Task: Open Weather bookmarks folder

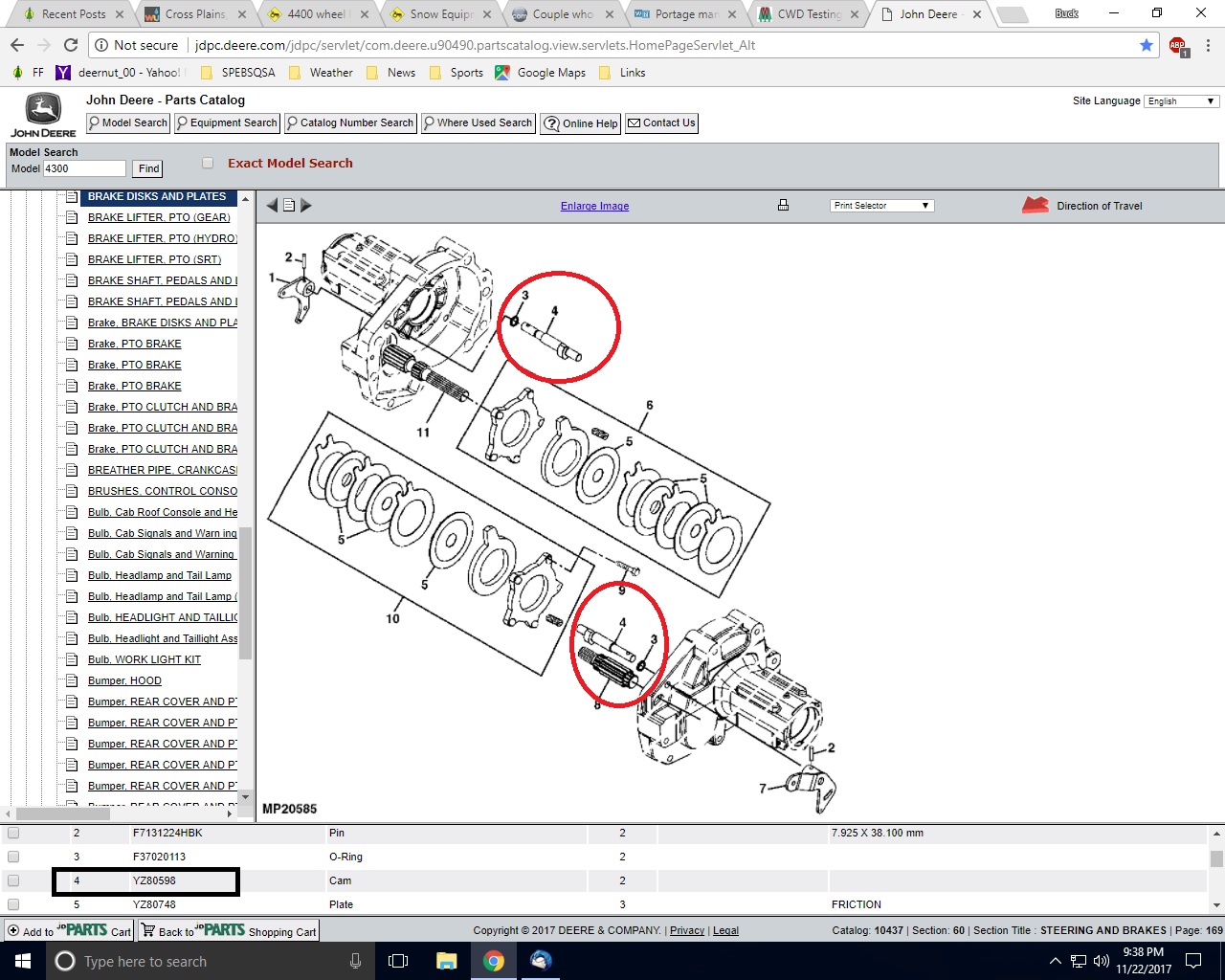Action: click(x=322, y=73)
